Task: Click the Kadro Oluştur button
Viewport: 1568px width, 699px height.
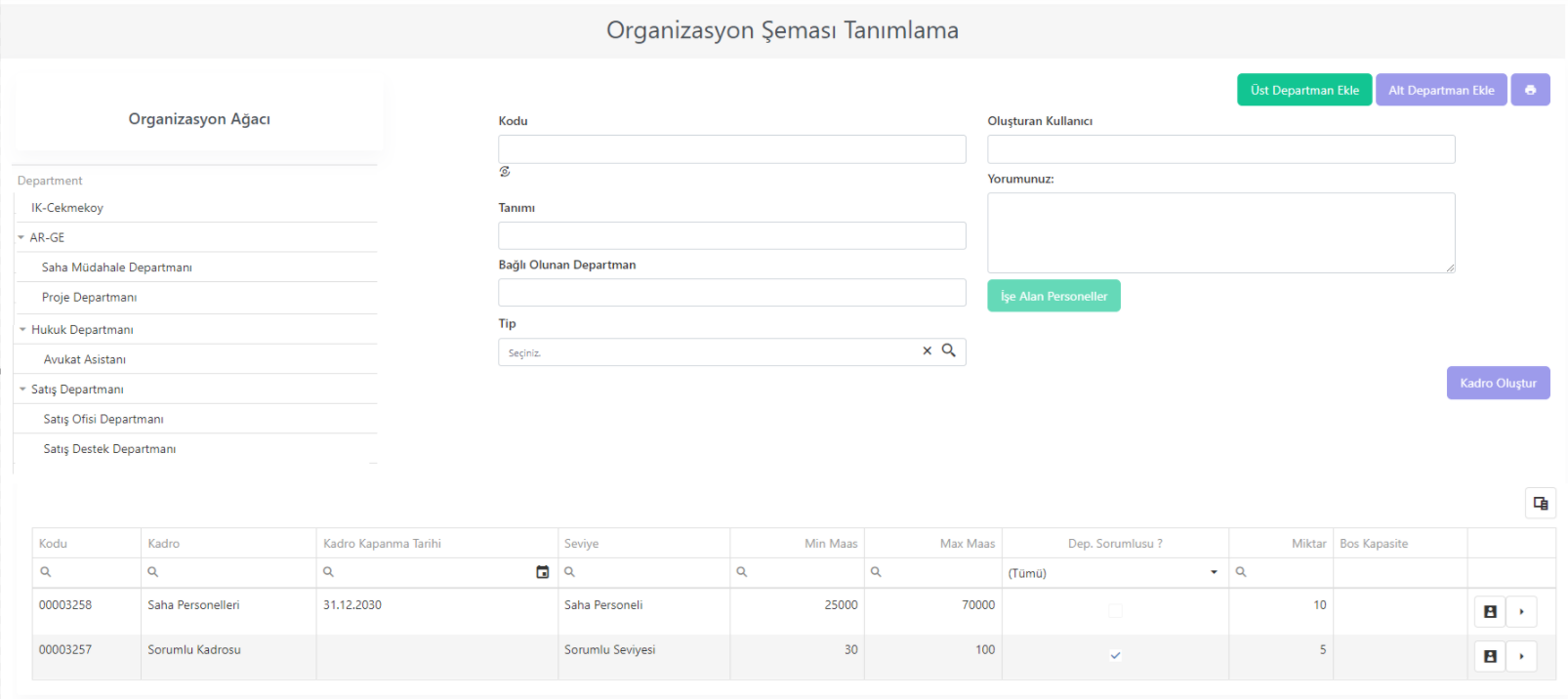Action: click(1498, 383)
